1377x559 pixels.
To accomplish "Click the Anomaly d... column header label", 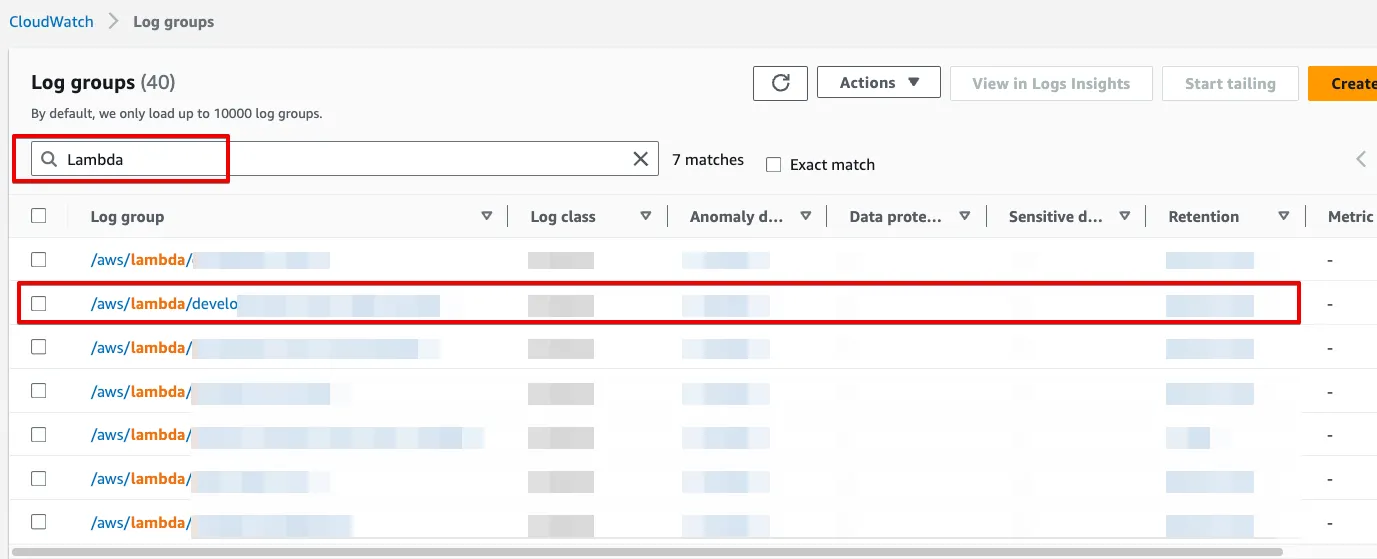I will [x=736, y=216].
